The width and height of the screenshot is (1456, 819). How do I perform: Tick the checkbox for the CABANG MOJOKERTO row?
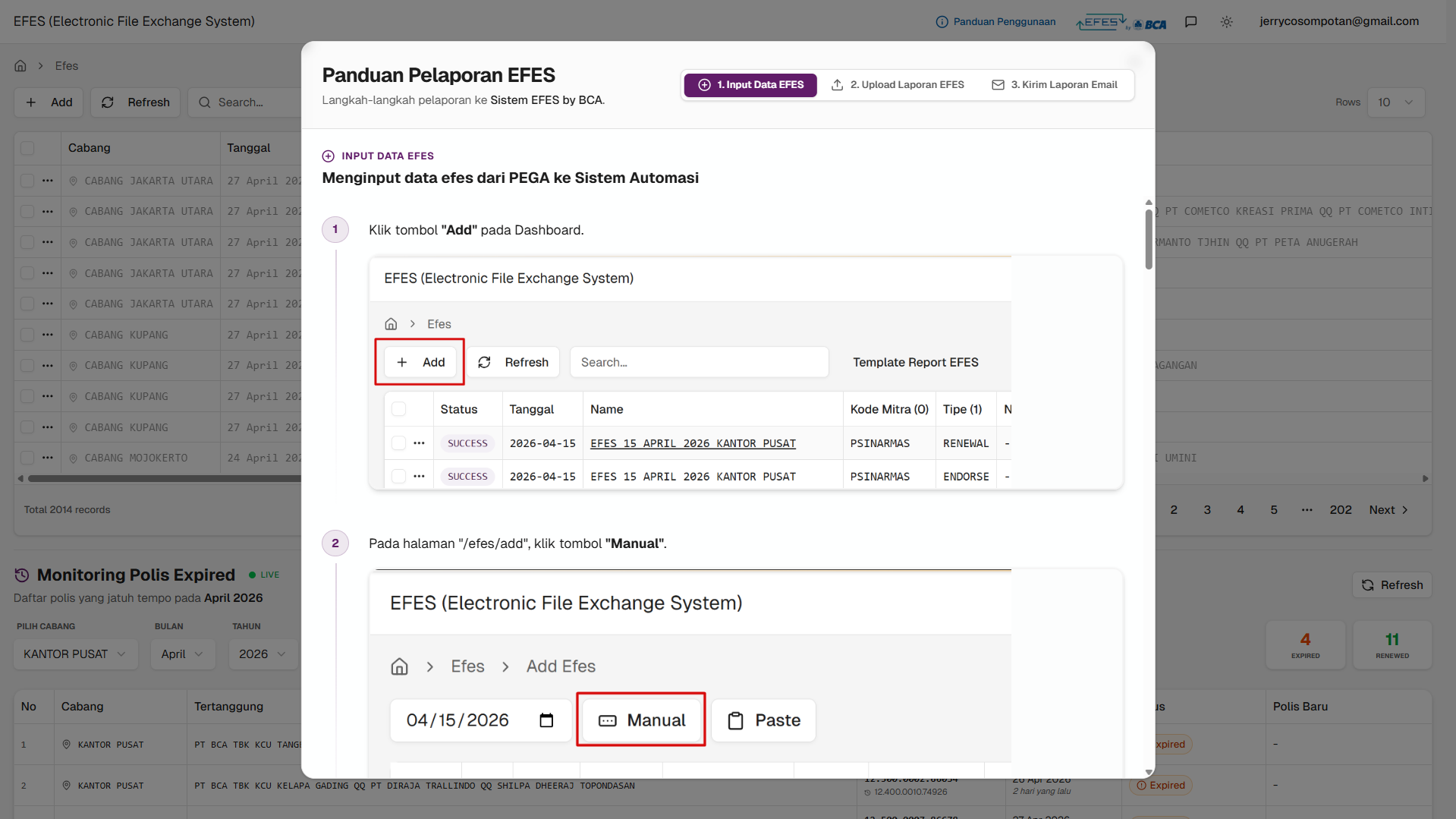click(28, 458)
